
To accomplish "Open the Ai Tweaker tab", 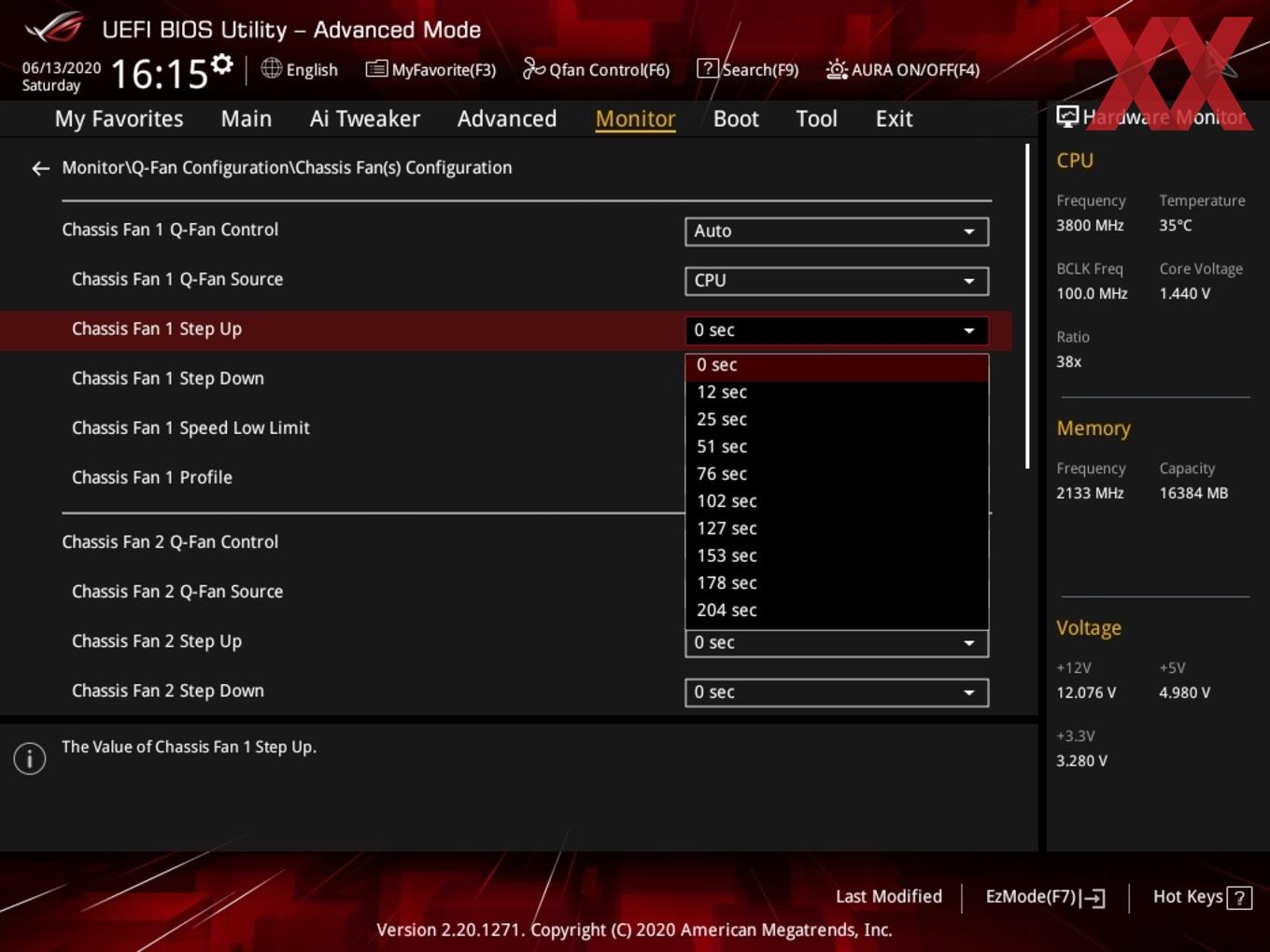I will (x=364, y=119).
